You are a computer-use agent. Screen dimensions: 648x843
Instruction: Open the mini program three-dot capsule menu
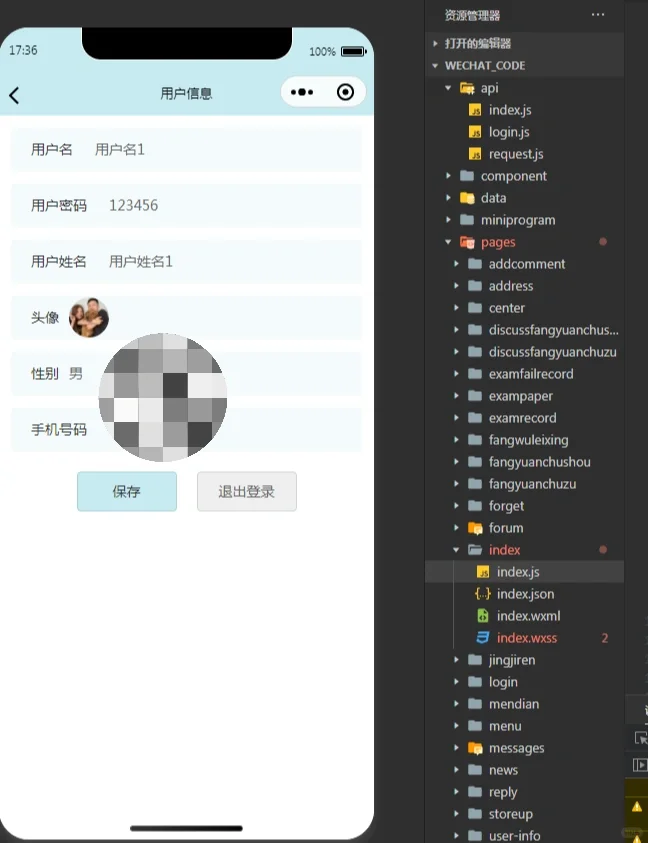tap(302, 92)
